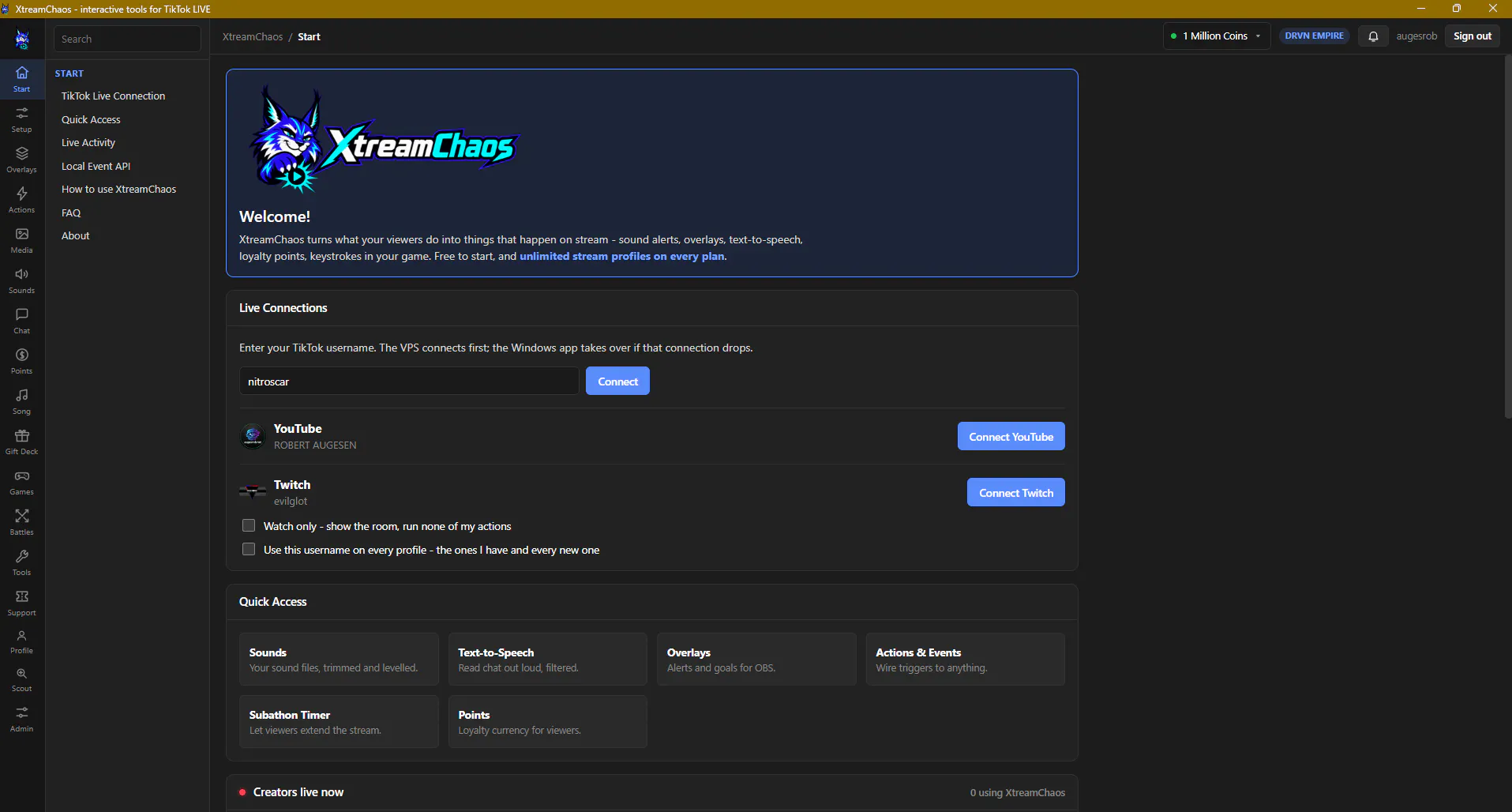Open the Media sidebar icon
The height and width of the screenshot is (812, 1512).
(22, 240)
